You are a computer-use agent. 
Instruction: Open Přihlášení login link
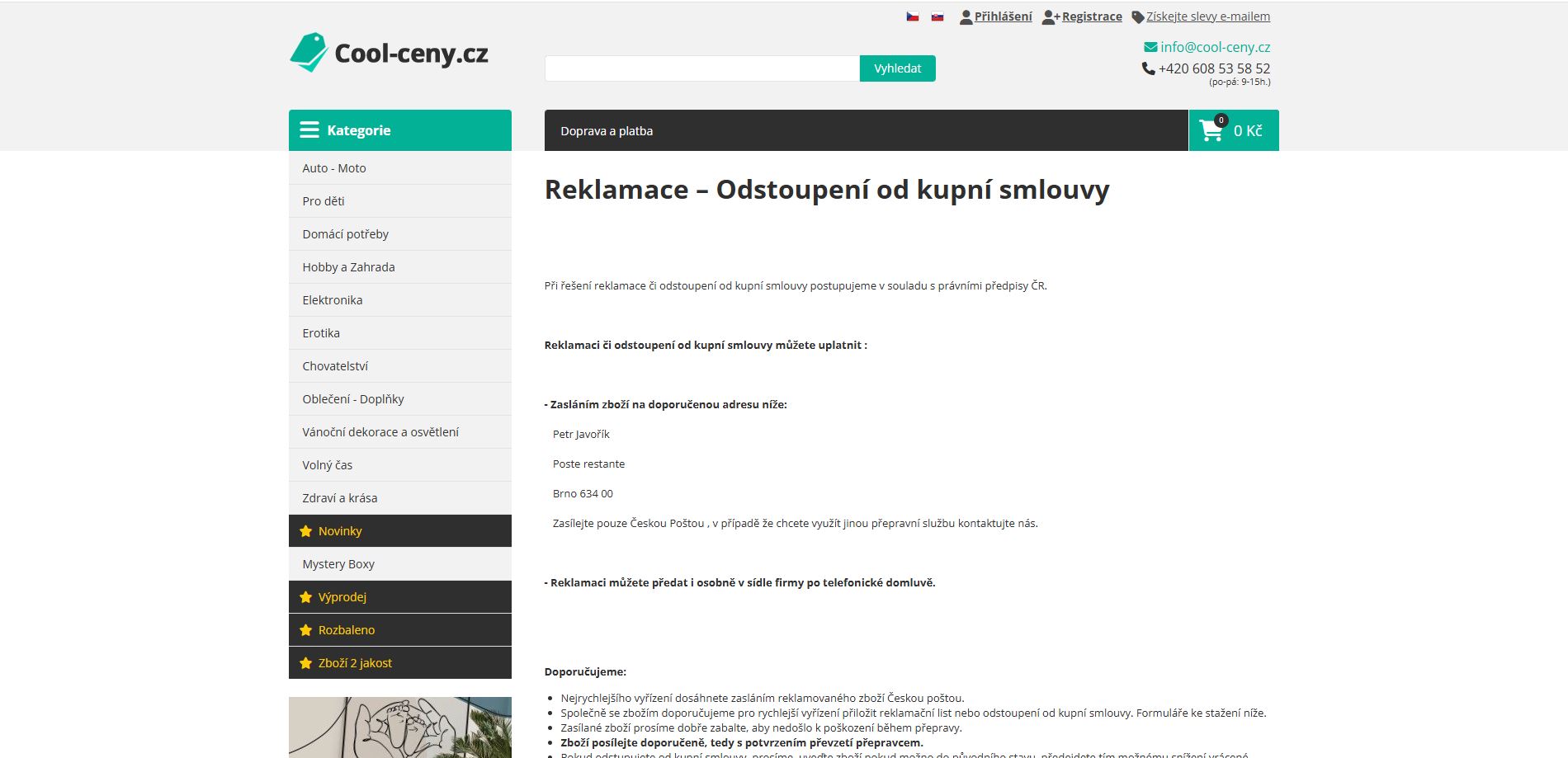pyautogui.click(x=1003, y=16)
